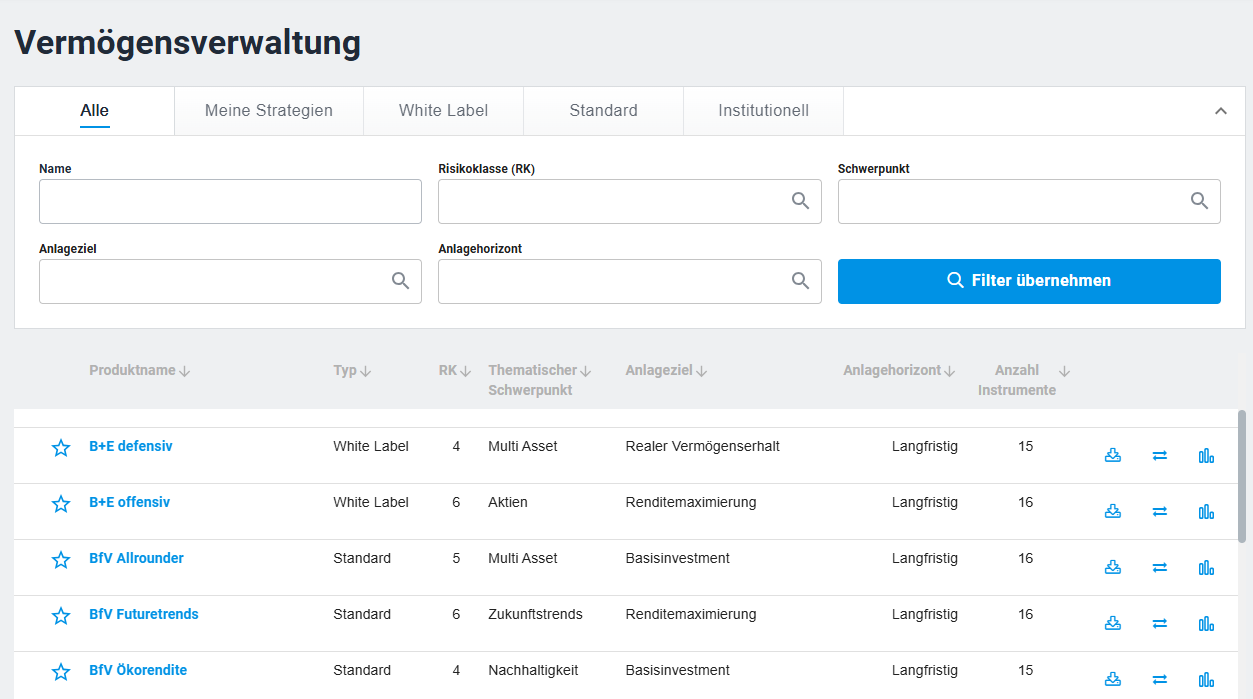This screenshot has width=1253, height=699.
Task: Click the vertical scrollbar of the table
Action: [x=1242, y=476]
